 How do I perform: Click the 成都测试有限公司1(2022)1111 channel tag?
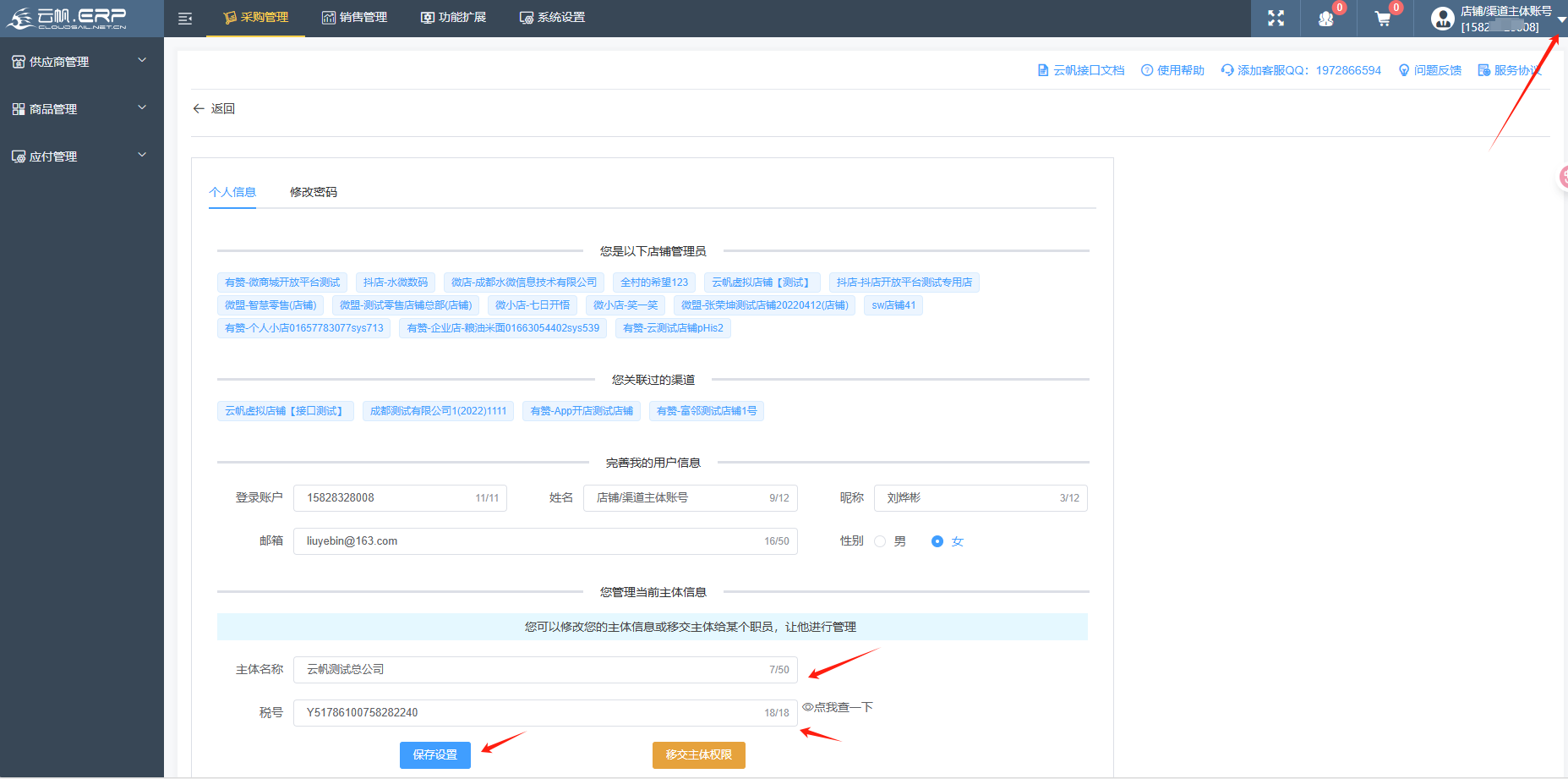click(438, 411)
